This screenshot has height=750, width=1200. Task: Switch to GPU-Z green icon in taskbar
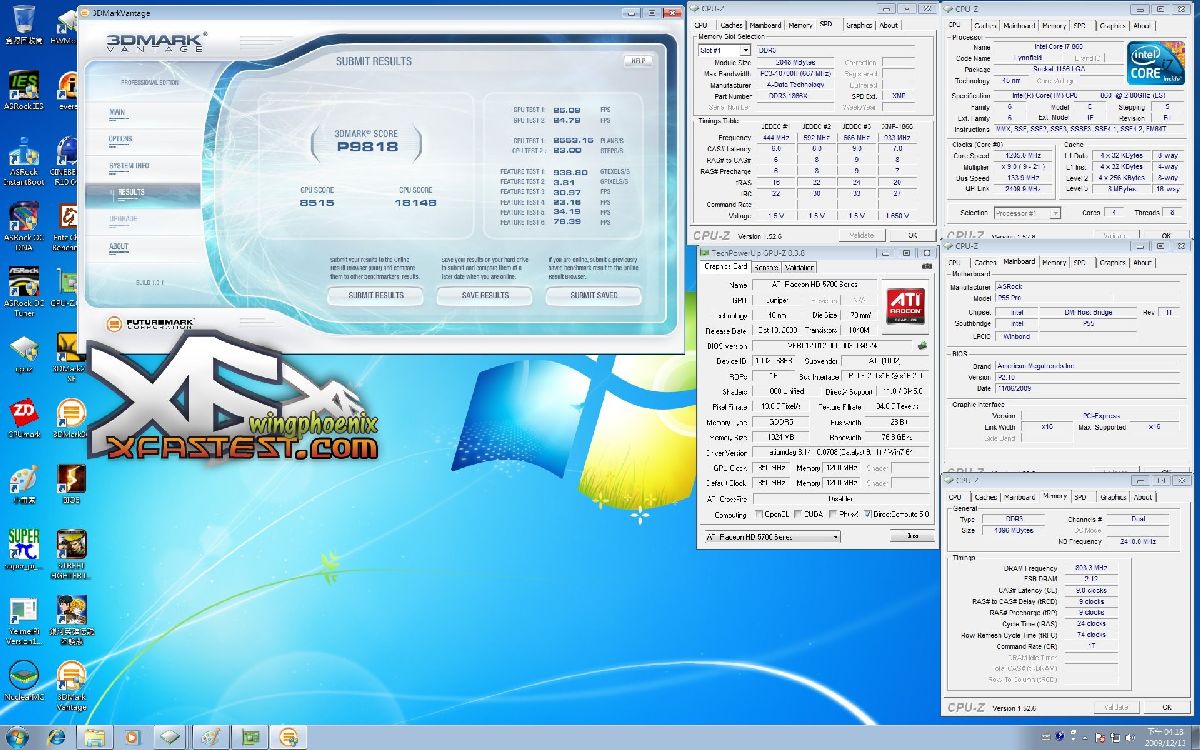[249, 737]
